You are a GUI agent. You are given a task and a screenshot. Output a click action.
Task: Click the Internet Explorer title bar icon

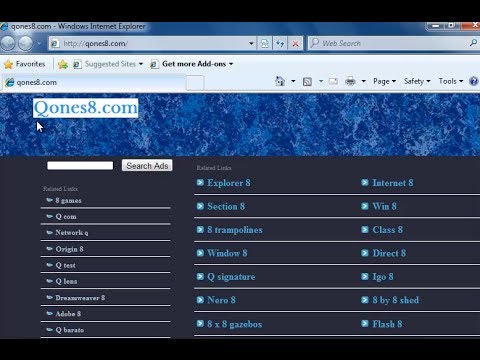click(x=4, y=26)
